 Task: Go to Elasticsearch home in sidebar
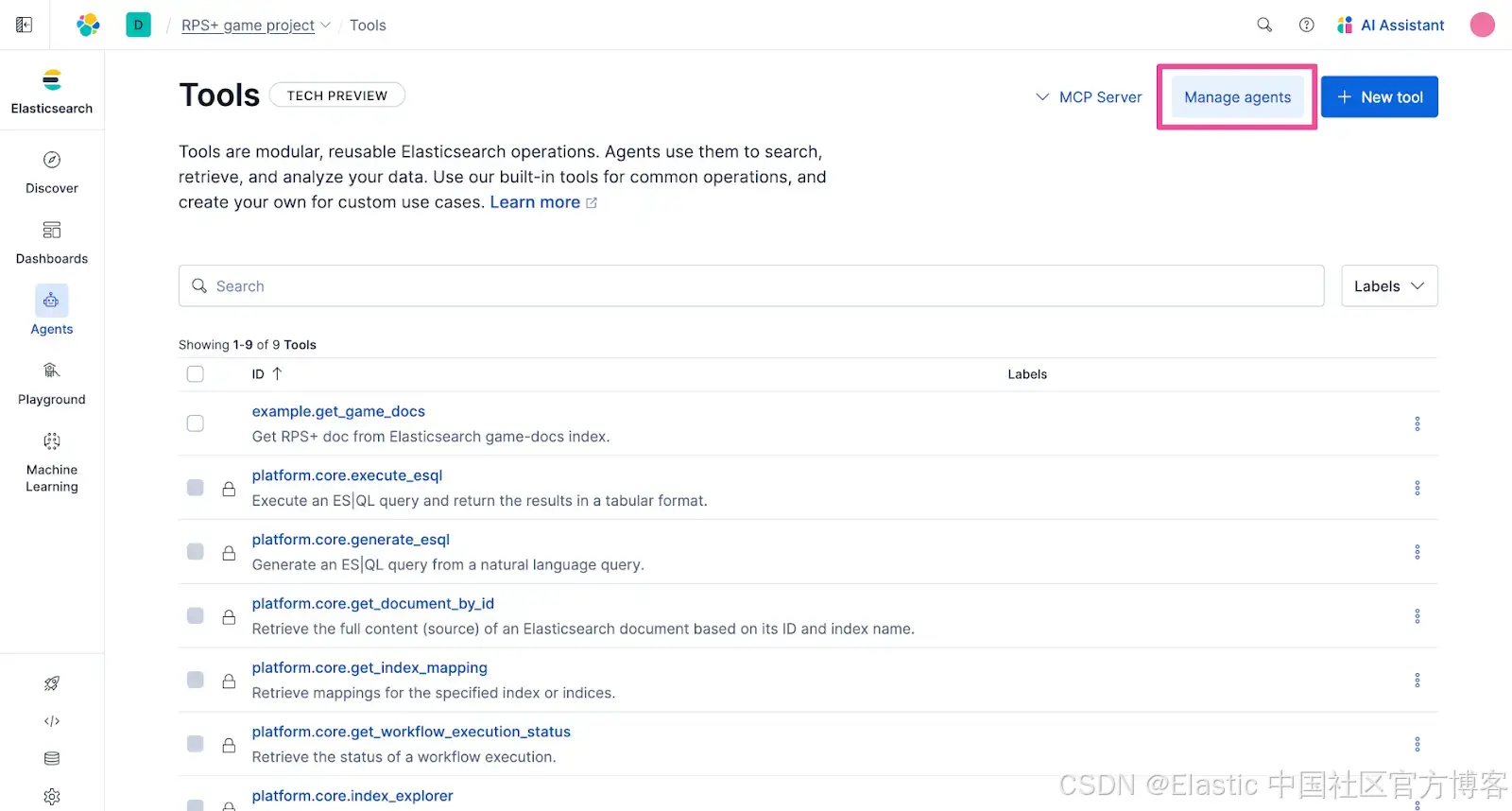(52, 92)
